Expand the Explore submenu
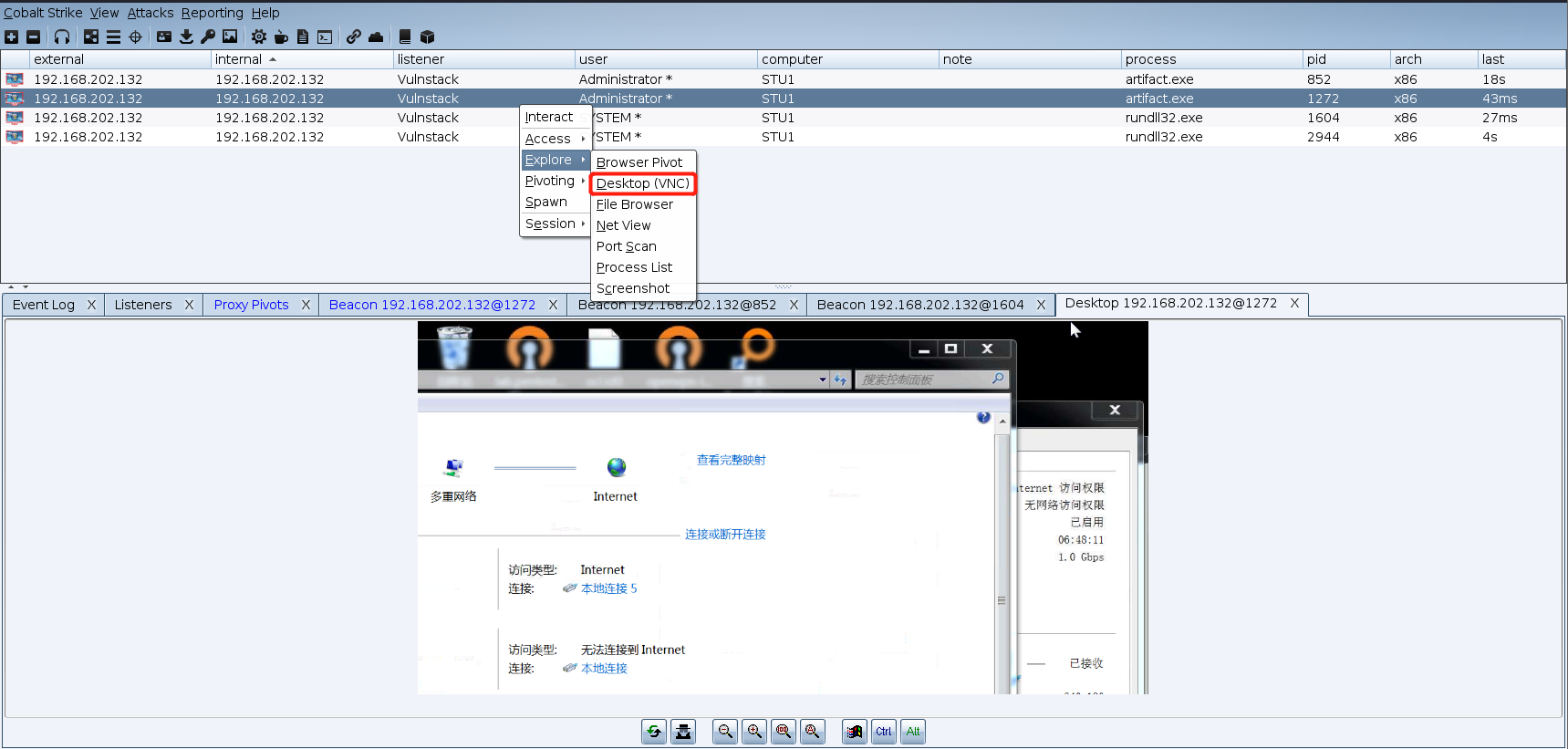This screenshot has height=749, width=1568. click(x=556, y=160)
